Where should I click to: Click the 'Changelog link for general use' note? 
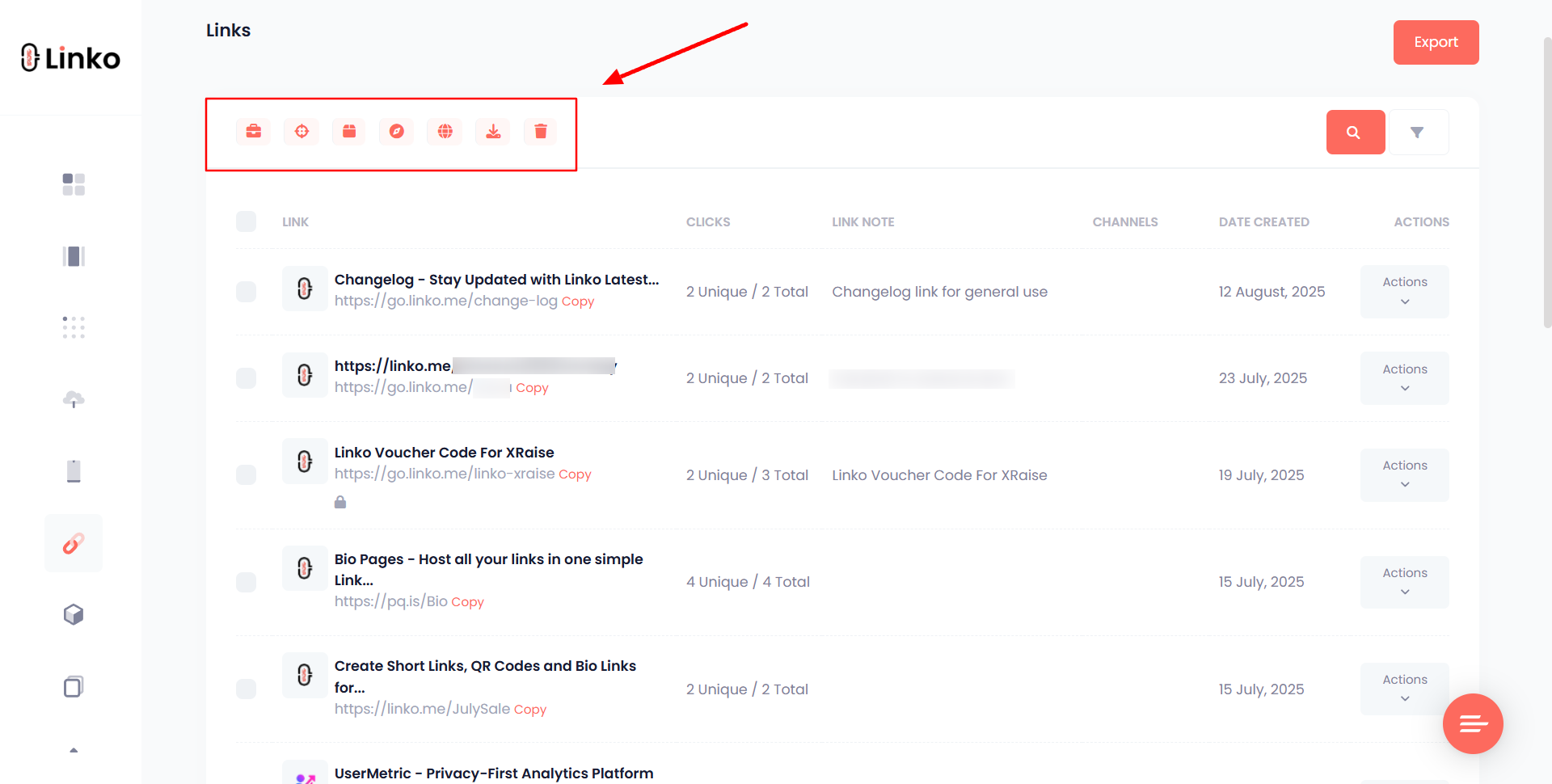point(939,292)
